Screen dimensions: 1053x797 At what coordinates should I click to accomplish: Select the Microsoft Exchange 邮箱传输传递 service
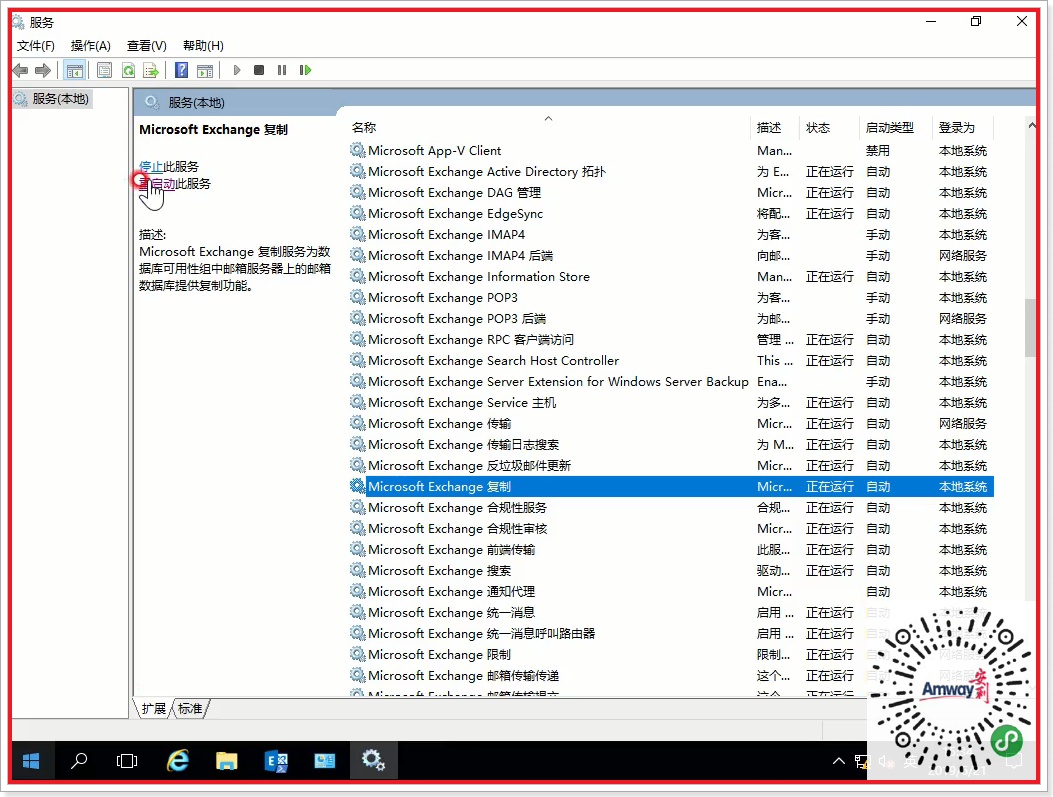(672, 675)
